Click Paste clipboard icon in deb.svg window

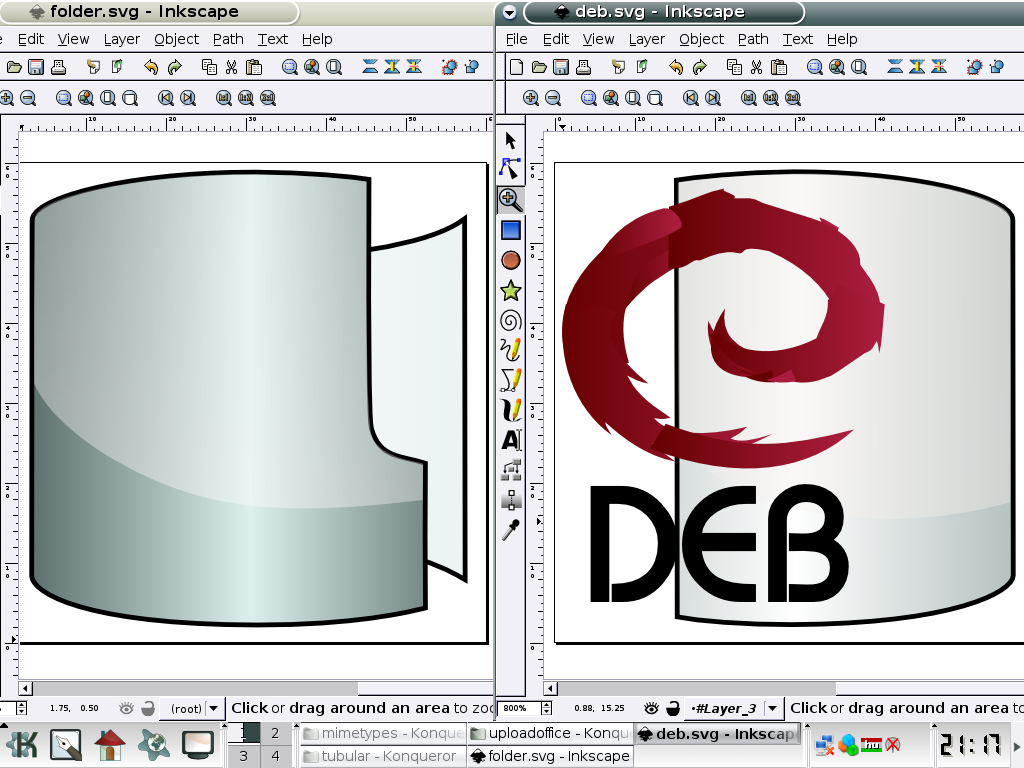click(778, 67)
